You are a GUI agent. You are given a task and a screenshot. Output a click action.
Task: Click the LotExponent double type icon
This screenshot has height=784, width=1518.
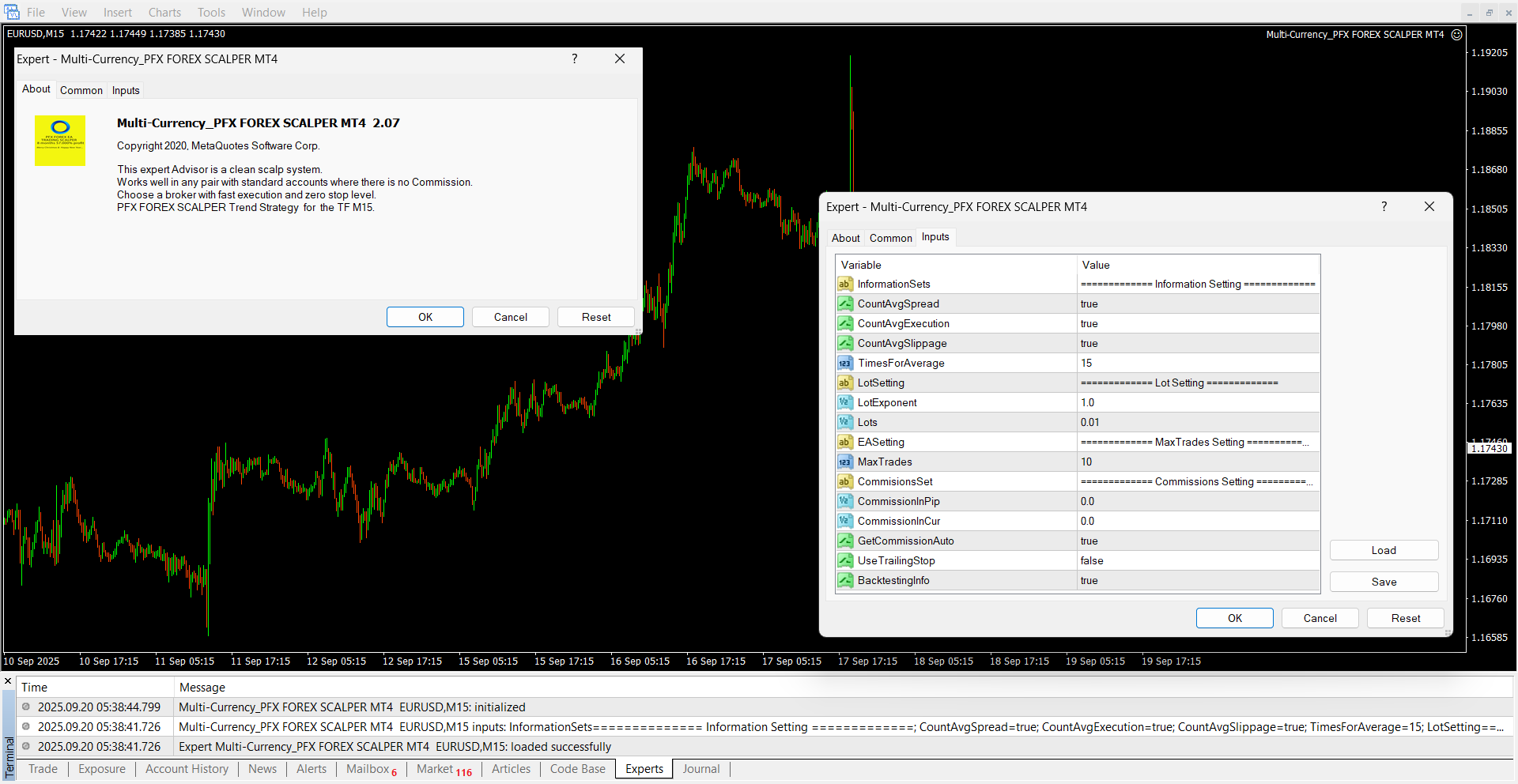(845, 402)
